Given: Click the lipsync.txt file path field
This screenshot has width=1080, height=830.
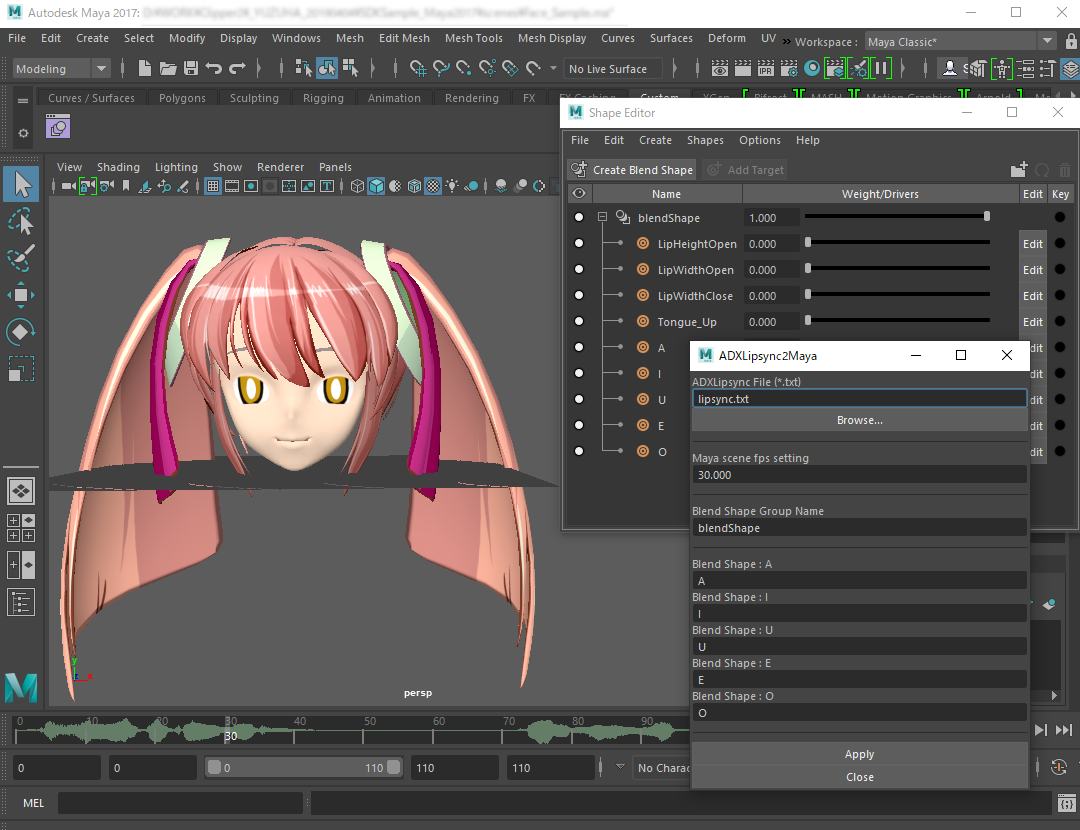Looking at the screenshot, I should pos(859,398).
